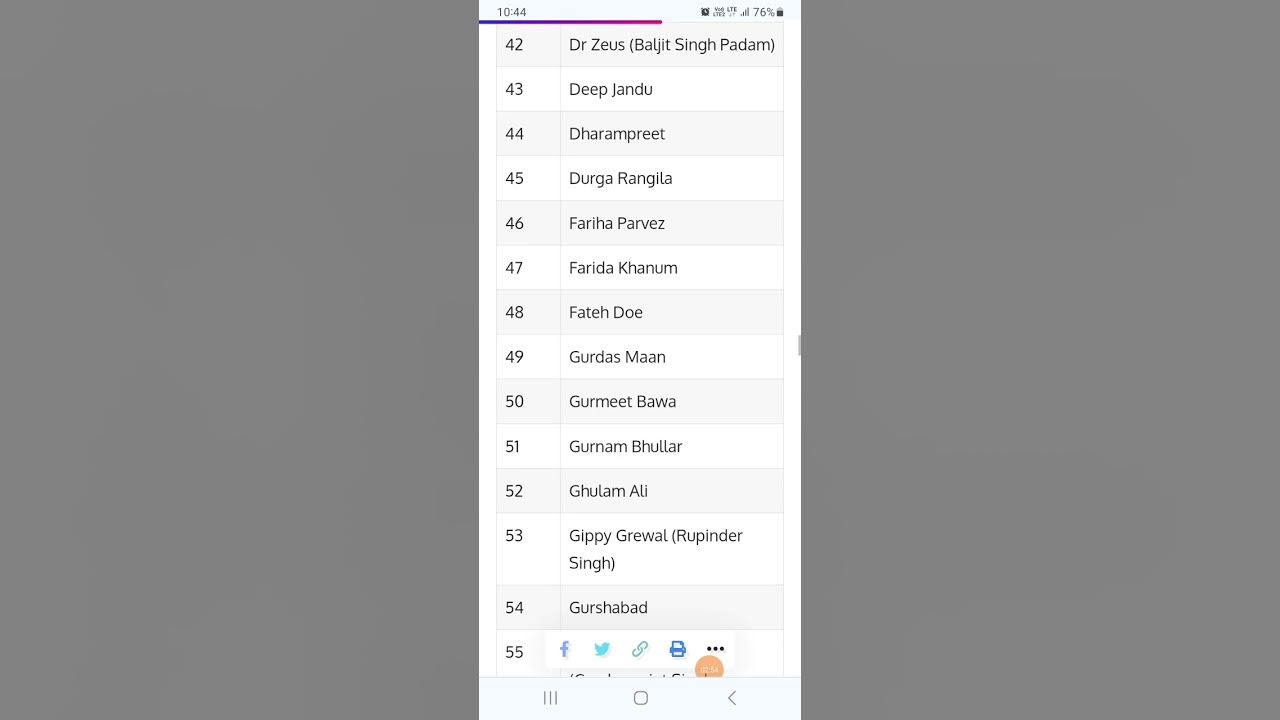1280x720 pixels.
Task: Tap the 10:44 clock in status bar
Action: 512,12
